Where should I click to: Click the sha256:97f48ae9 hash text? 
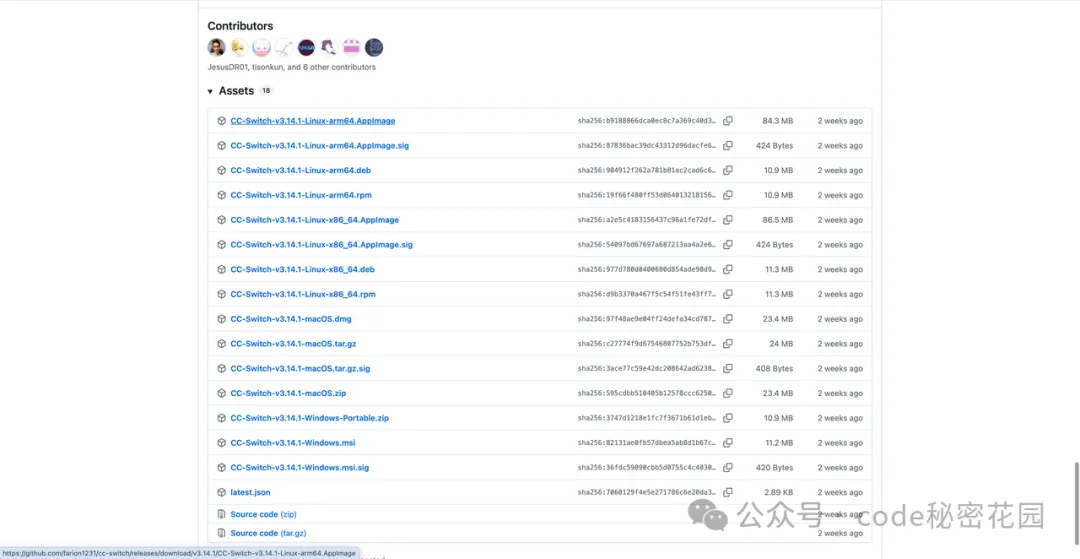[647, 319]
